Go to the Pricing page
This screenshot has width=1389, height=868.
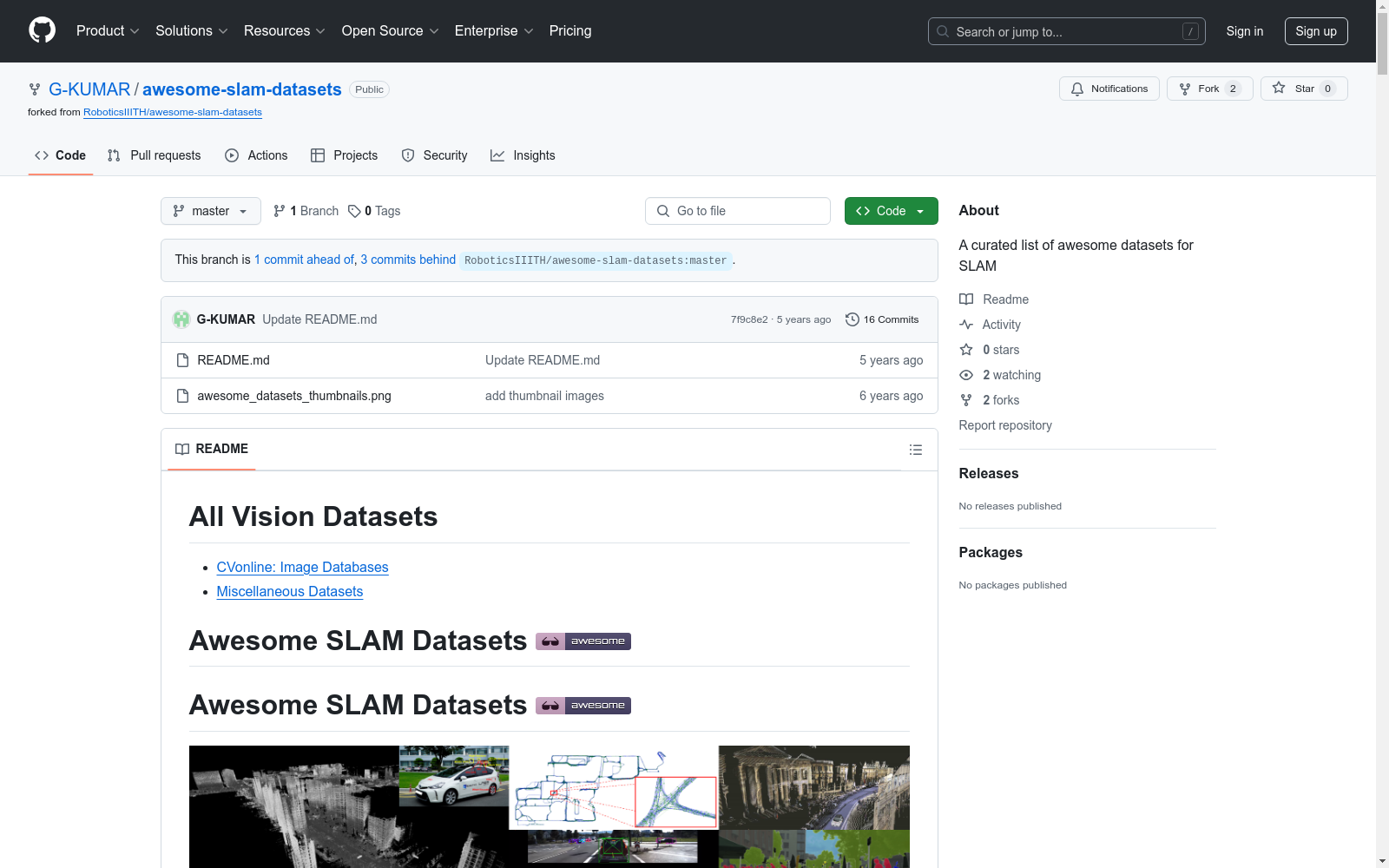coord(570,31)
